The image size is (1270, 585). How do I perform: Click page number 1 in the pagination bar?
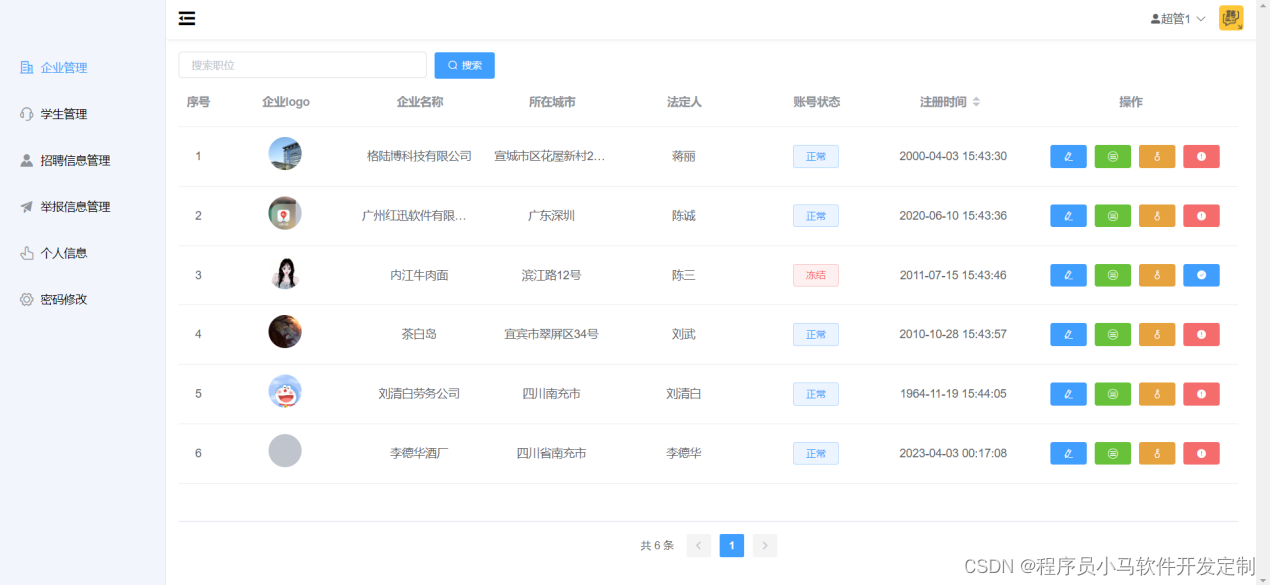point(731,545)
